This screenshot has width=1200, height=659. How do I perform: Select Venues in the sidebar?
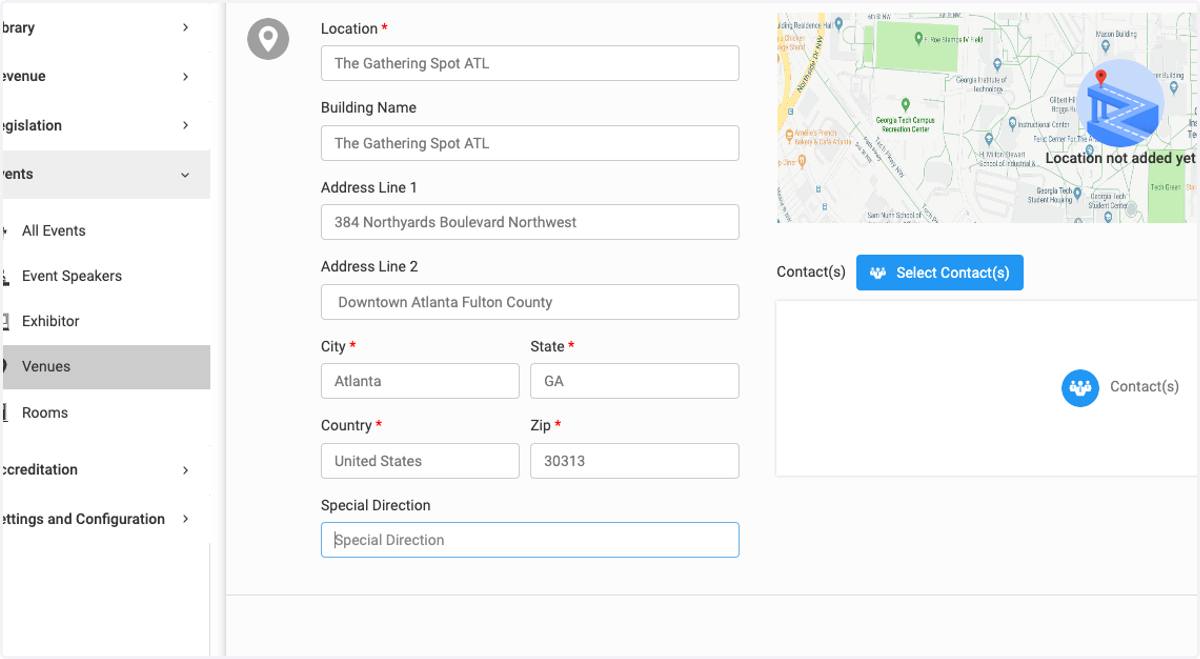tap(105, 367)
